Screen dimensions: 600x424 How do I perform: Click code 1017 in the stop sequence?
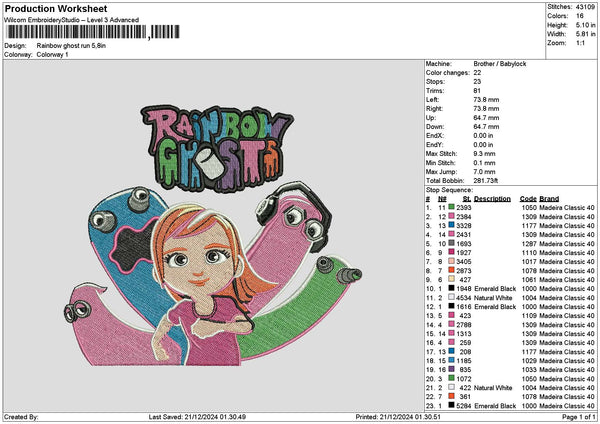pyautogui.click(x=529, y=261)
